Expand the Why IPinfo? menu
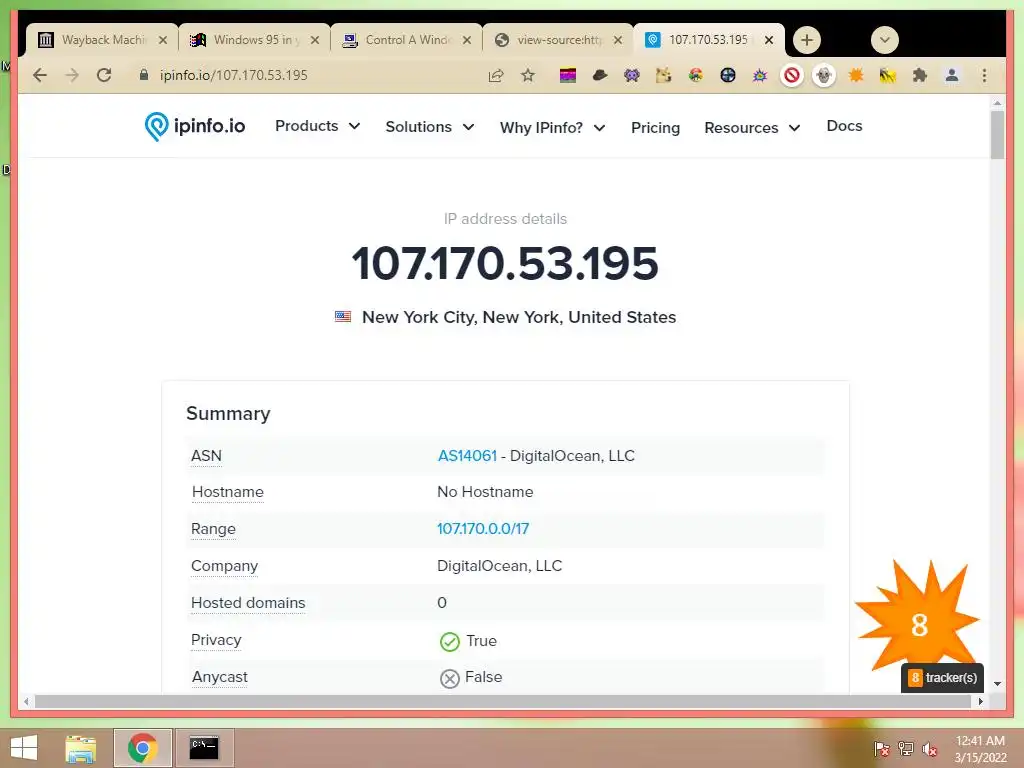 [x=552, y=127]
